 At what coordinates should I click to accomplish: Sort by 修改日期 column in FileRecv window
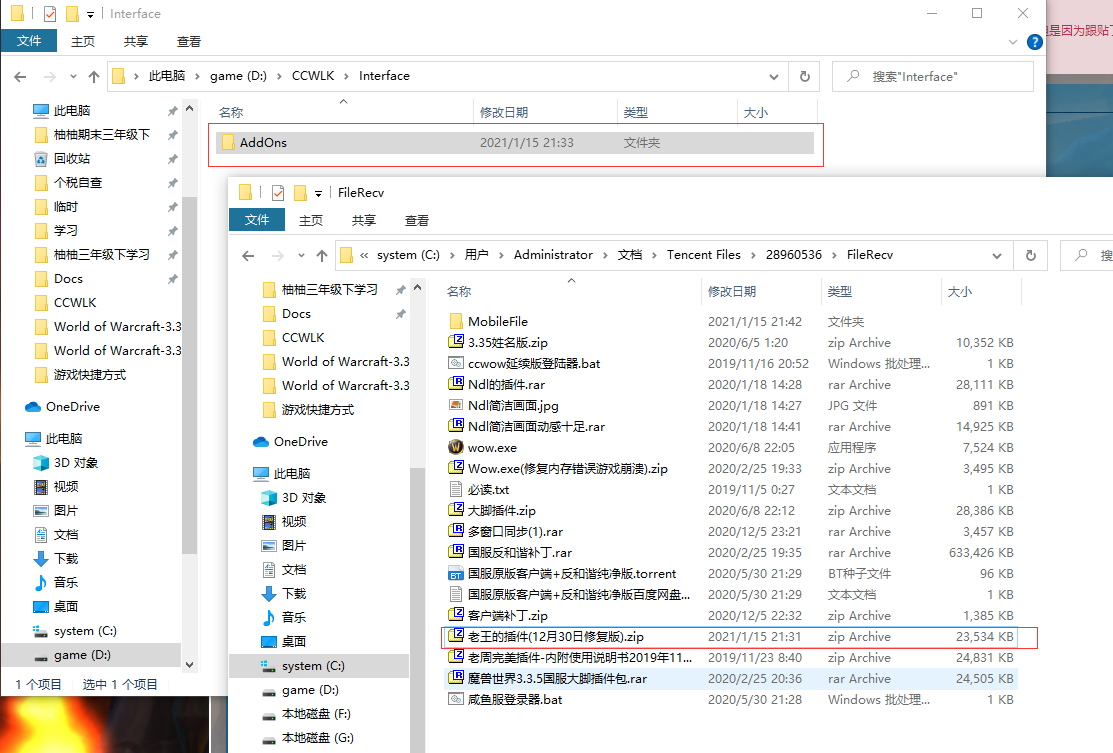pos(732,292)
